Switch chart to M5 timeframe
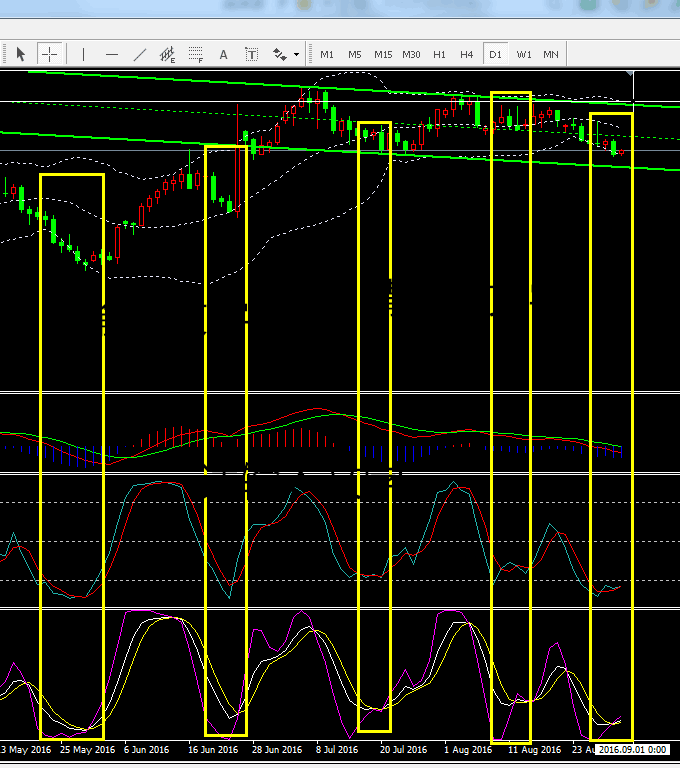The width and height of the screenshot is (680, 768). 355,54
